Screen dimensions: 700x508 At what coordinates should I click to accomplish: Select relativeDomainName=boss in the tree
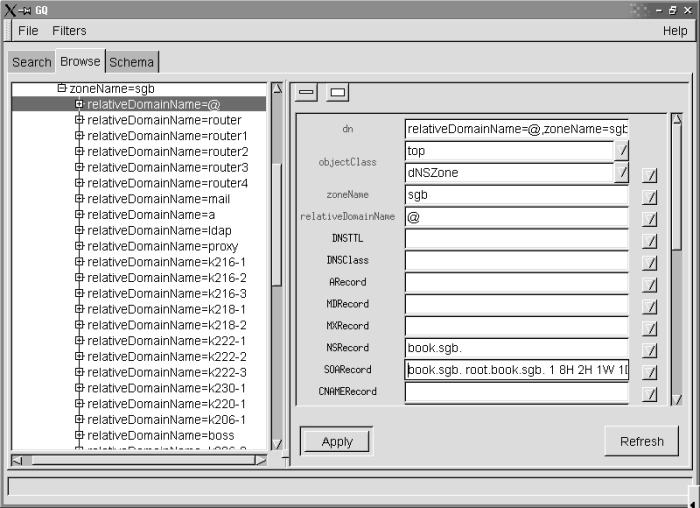(160, 436)
